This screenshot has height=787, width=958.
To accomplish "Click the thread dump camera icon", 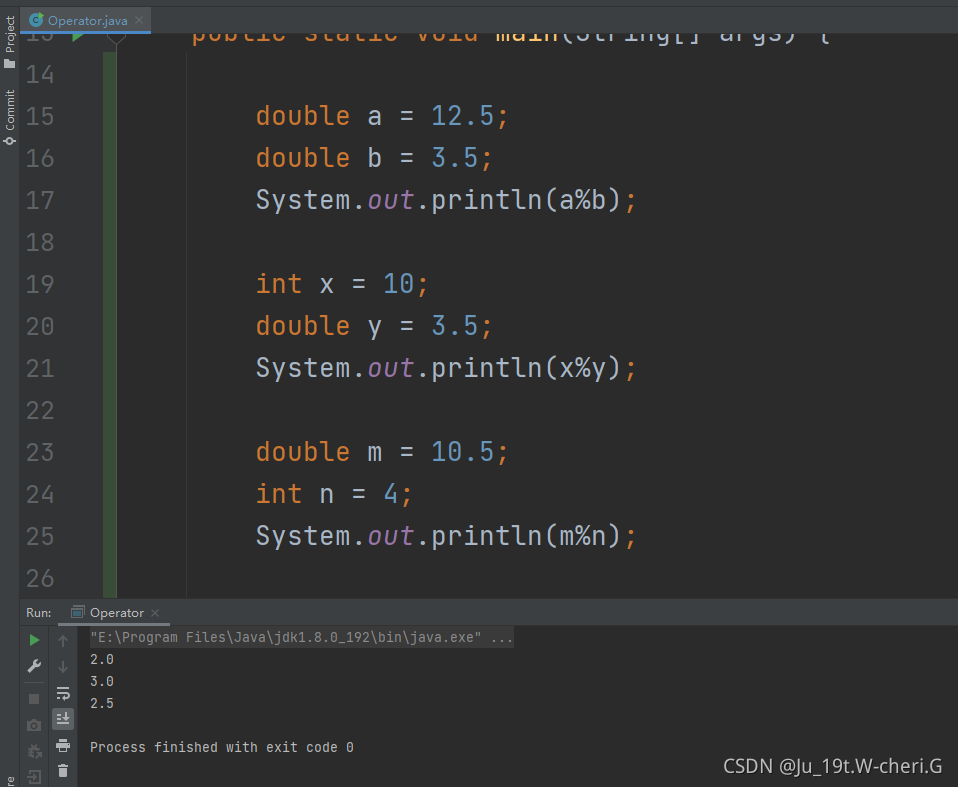I will 34,725.
